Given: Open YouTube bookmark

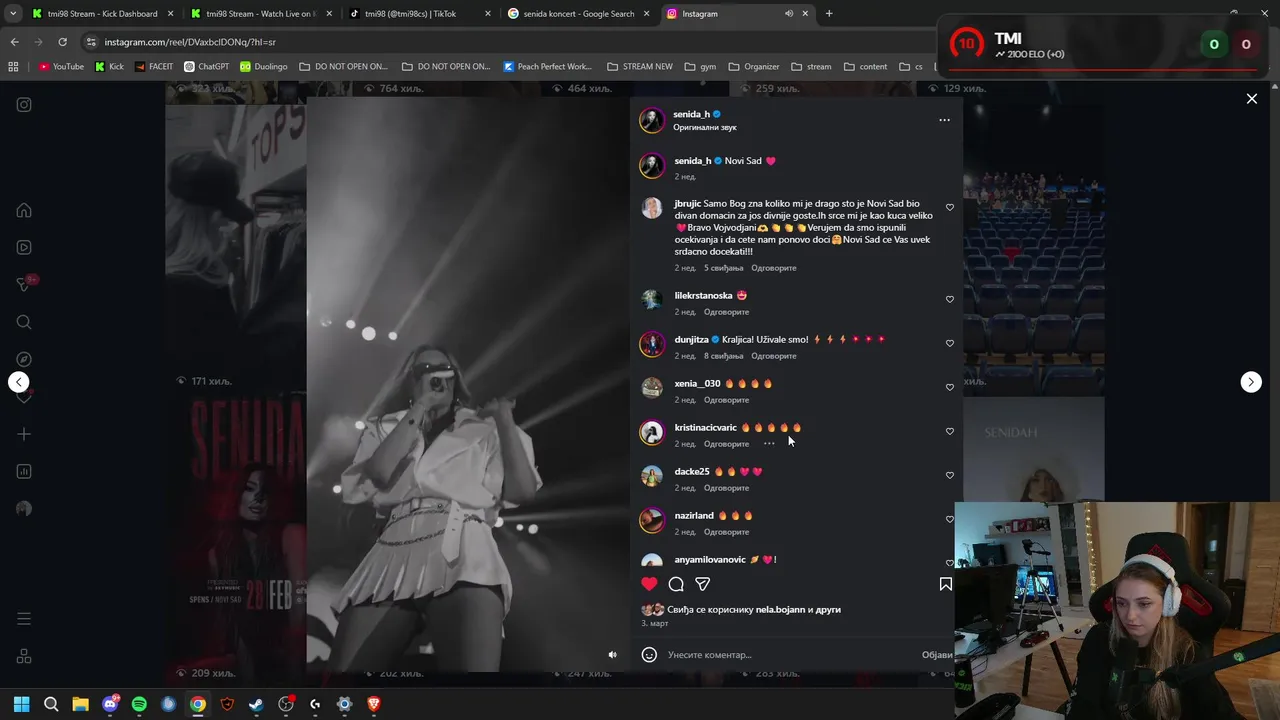Looking at the screenshot, I should pyautogui.click(x=61, y=67).
